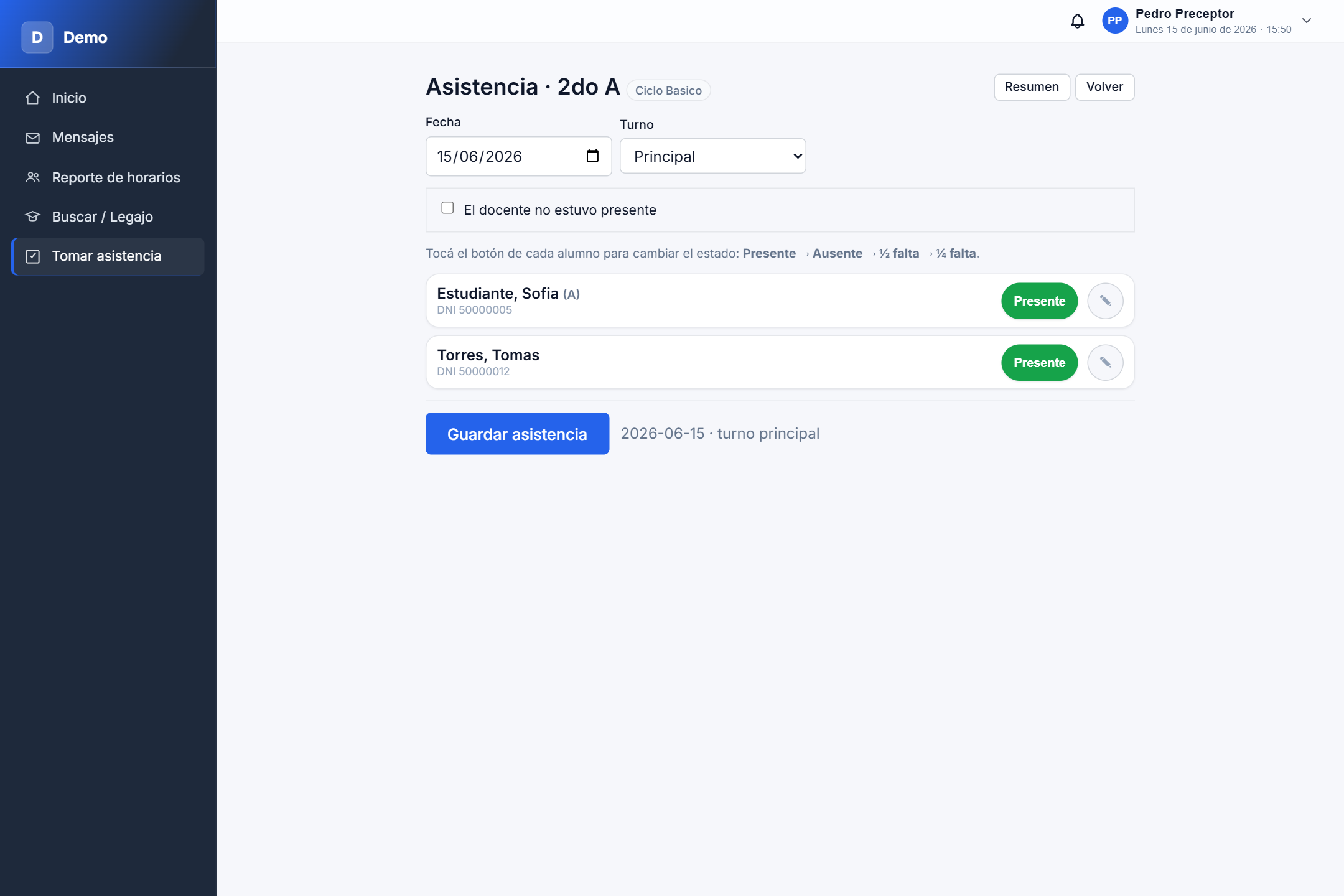Click the Fecha date input field
Image resolution: width=1344 pixels, height=896 pixels.
pos(518,156)
